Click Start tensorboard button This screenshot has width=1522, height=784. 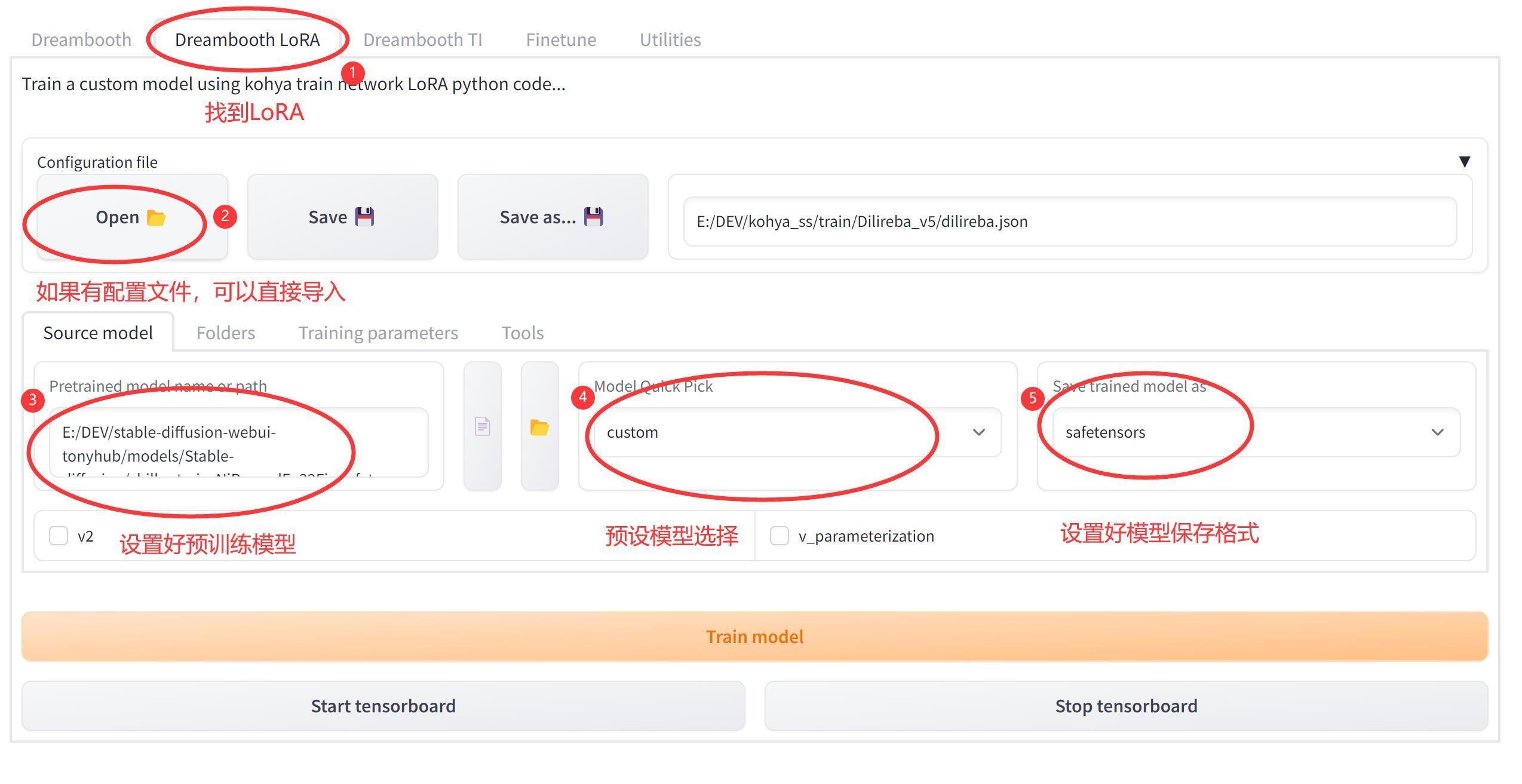click(383, 706)
